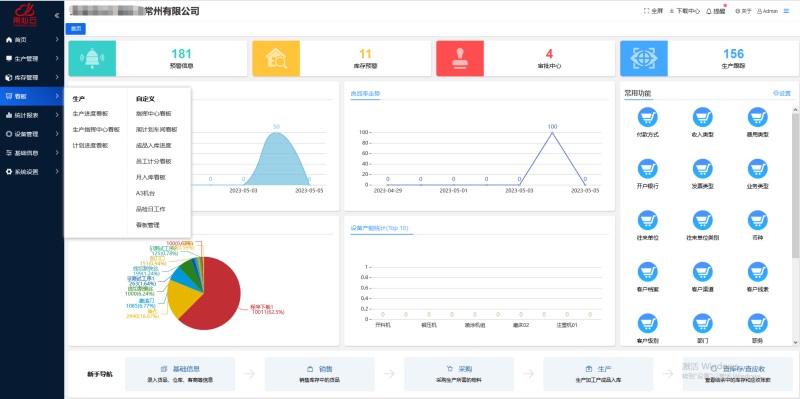
Task: Open 往来单位 shortcut icon
Action: click(647, 220)
